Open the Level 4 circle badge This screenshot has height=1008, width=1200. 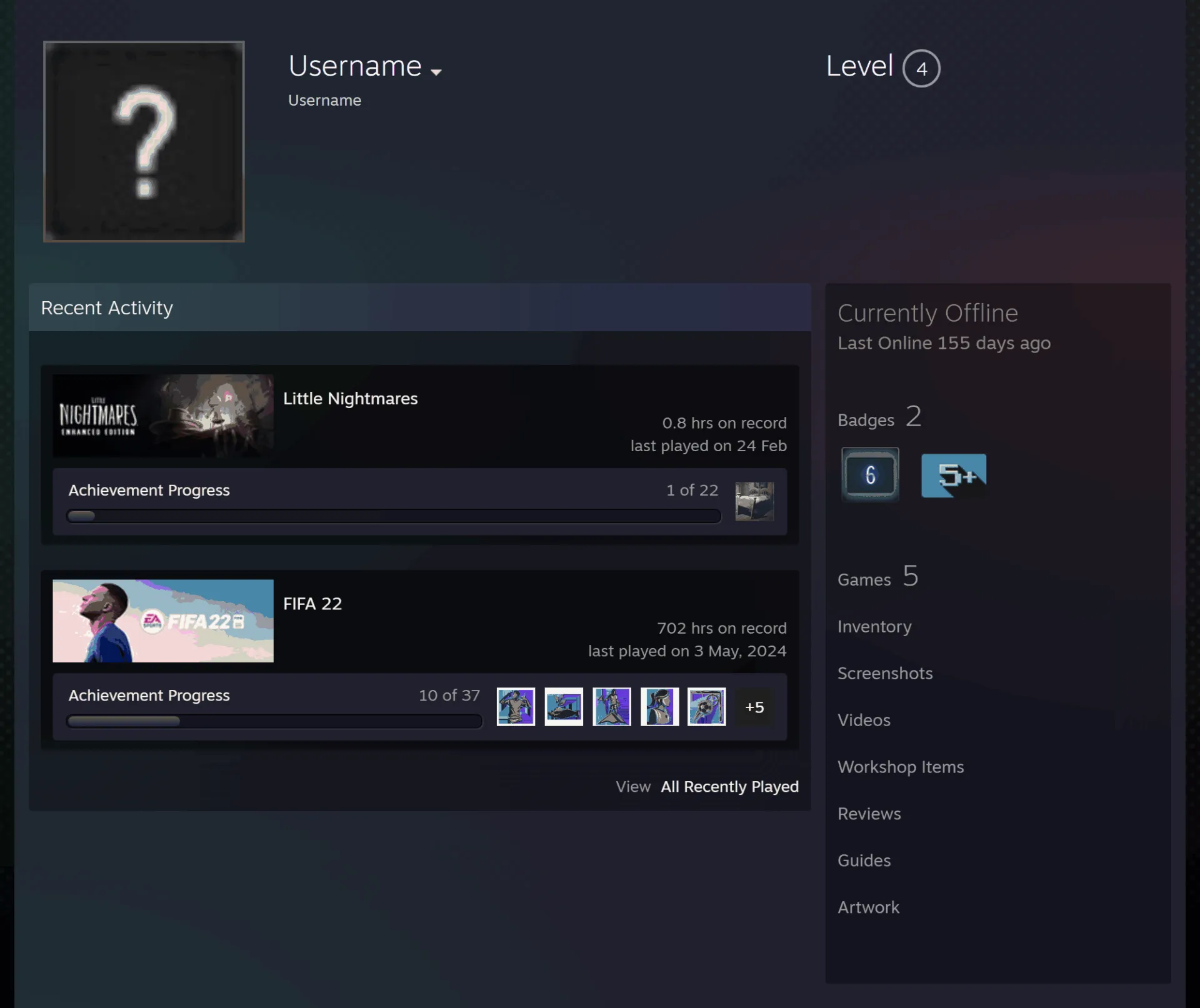(x=921, y=68)
